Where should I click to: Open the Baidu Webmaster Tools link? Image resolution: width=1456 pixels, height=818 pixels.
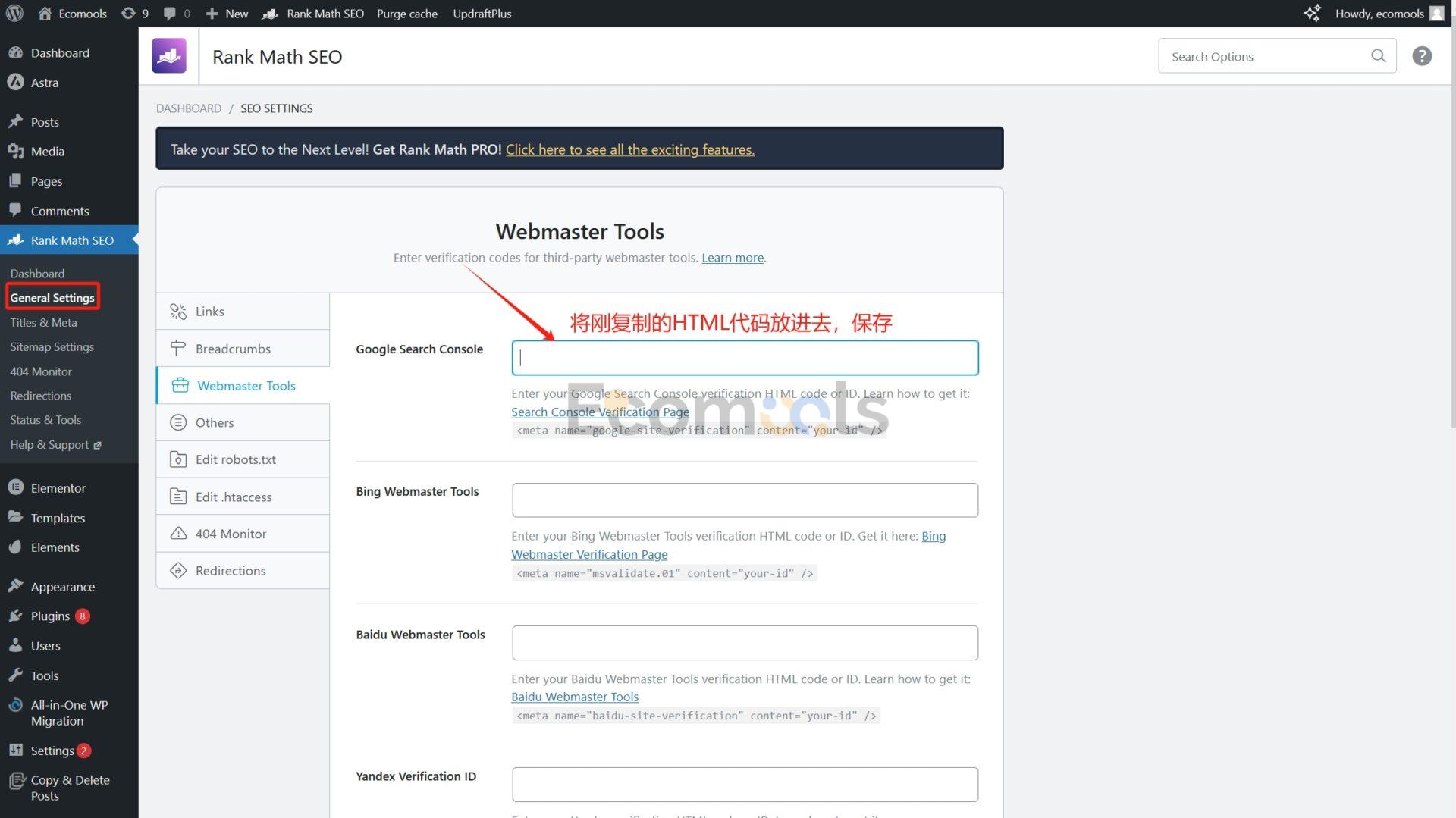(575, 697)
